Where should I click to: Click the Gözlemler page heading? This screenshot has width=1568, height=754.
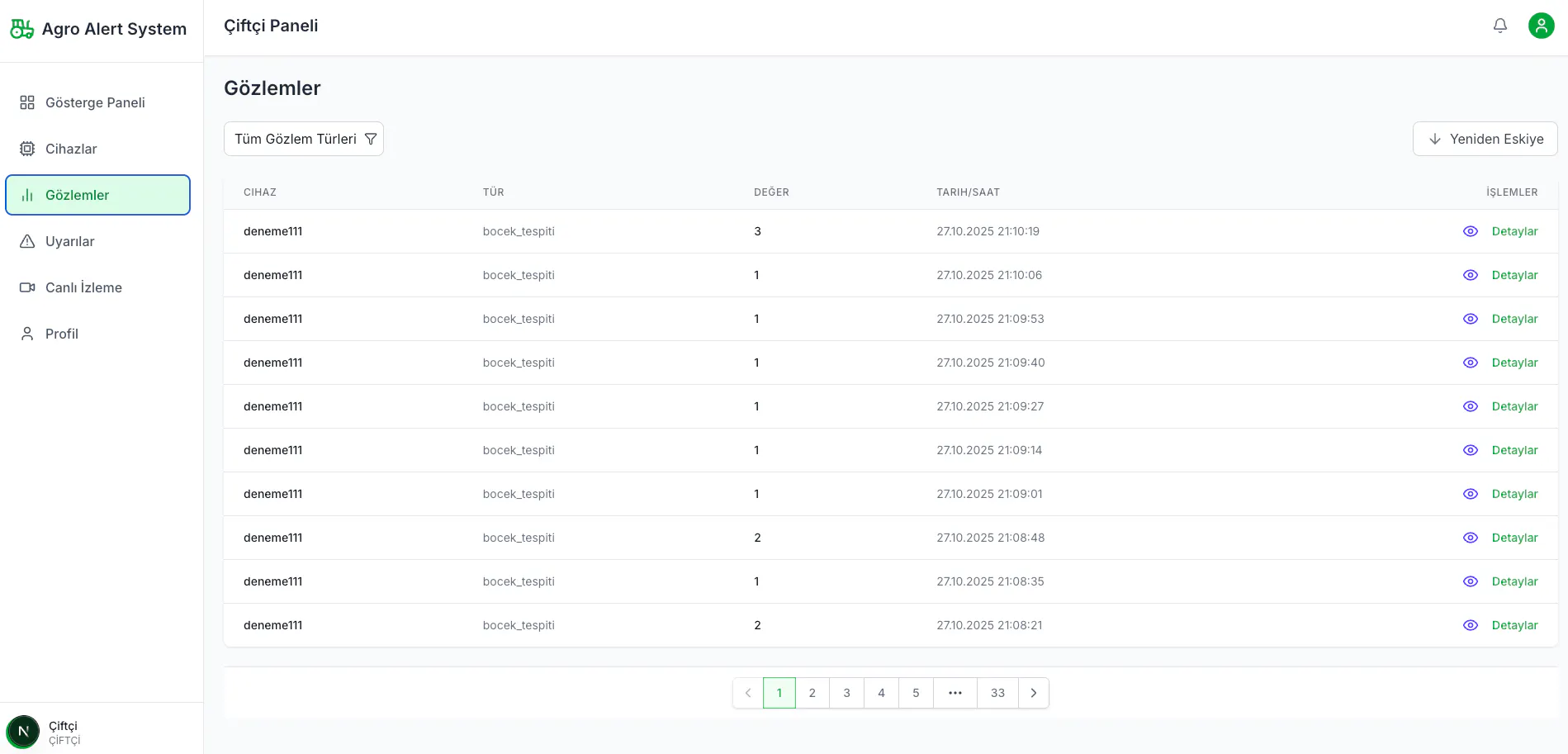coord(272,88)
